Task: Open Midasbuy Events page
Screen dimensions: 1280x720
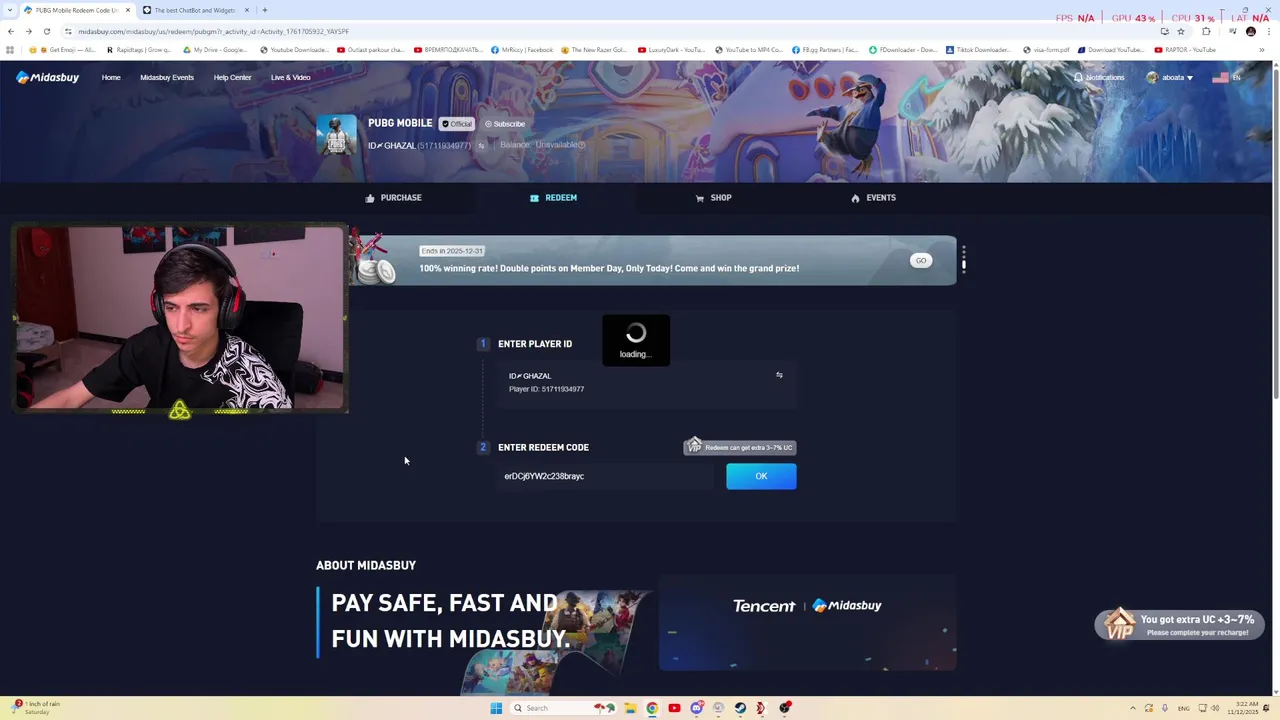Action: [x=167, y=77]
